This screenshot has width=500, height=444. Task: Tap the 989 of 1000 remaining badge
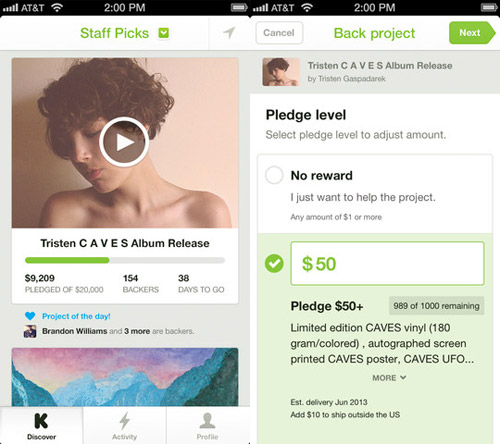436,306
